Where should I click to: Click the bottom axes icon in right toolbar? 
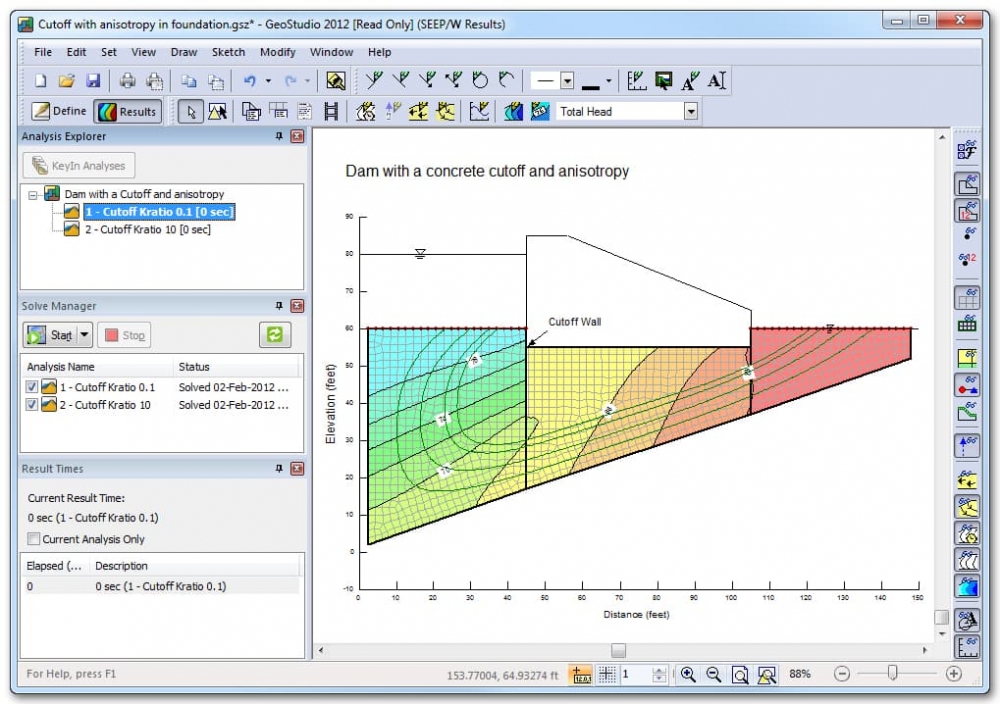click(967, 647)
